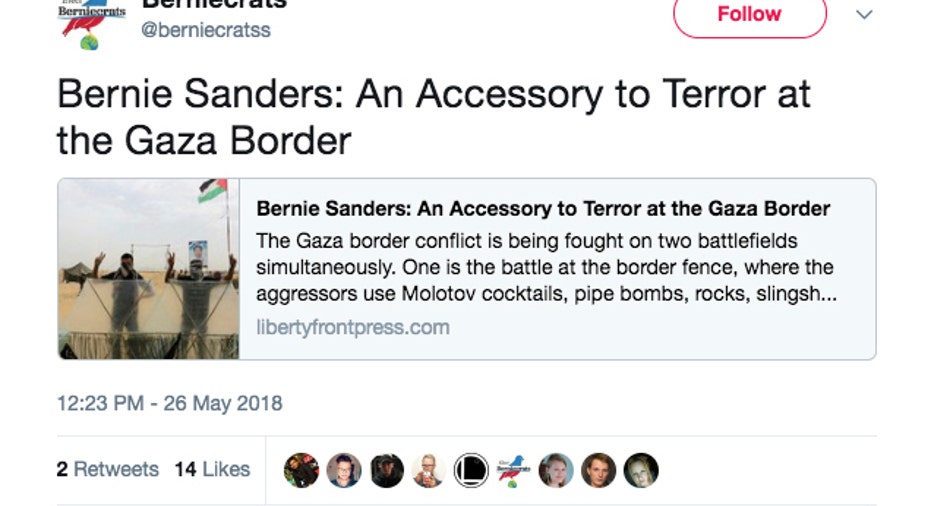Click the link card headline about Bernie Sanders
The height and width of the screenshot is (506, 931).
tap(543, 208)
